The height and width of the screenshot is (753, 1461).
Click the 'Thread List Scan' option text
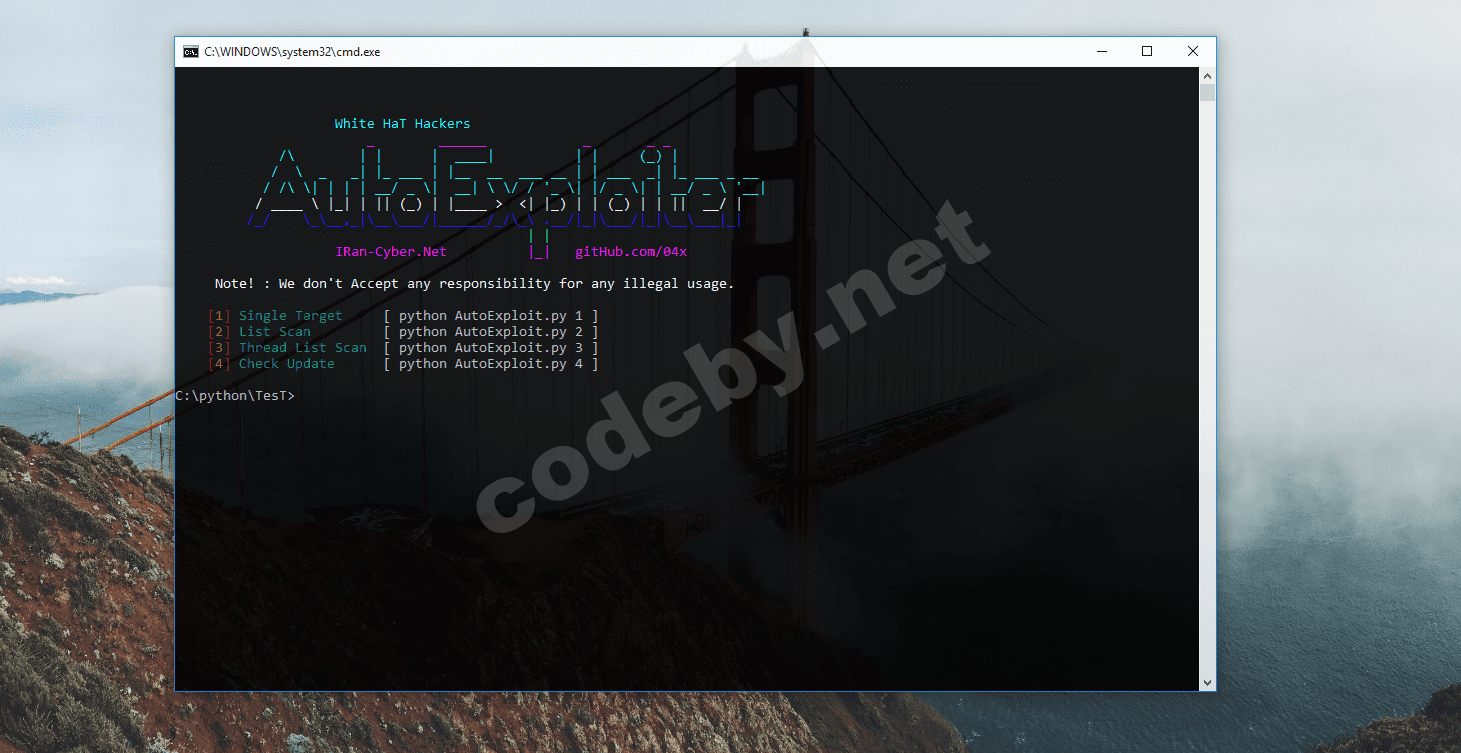[x=302, y=348]
